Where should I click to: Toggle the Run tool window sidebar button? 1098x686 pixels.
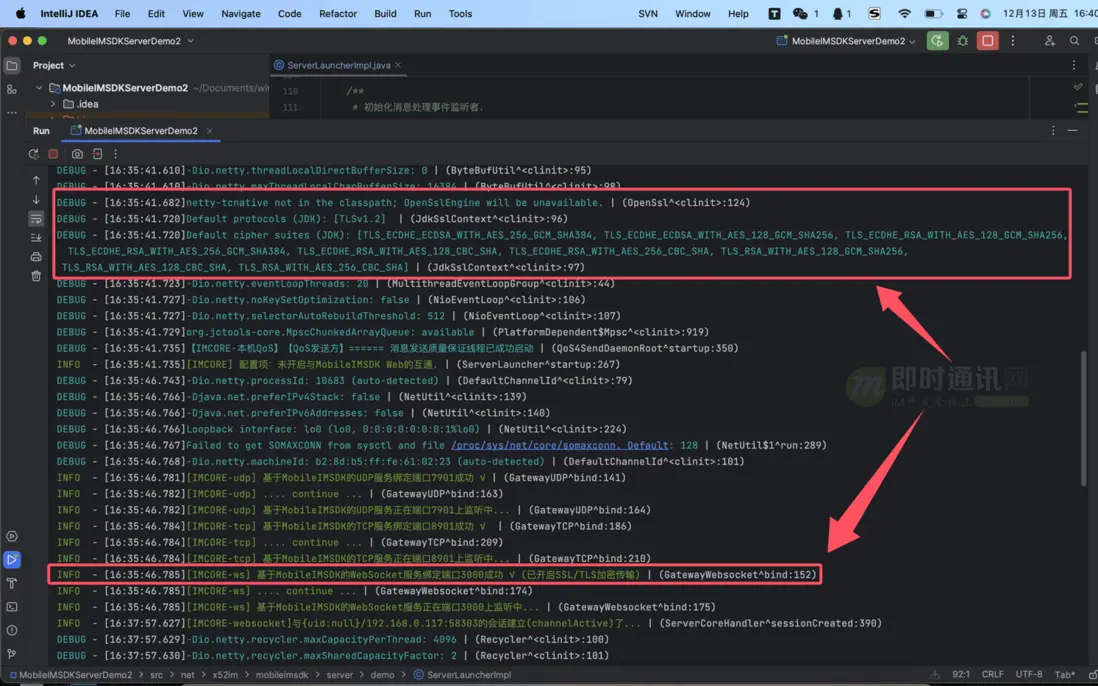[x=12, y=560]
